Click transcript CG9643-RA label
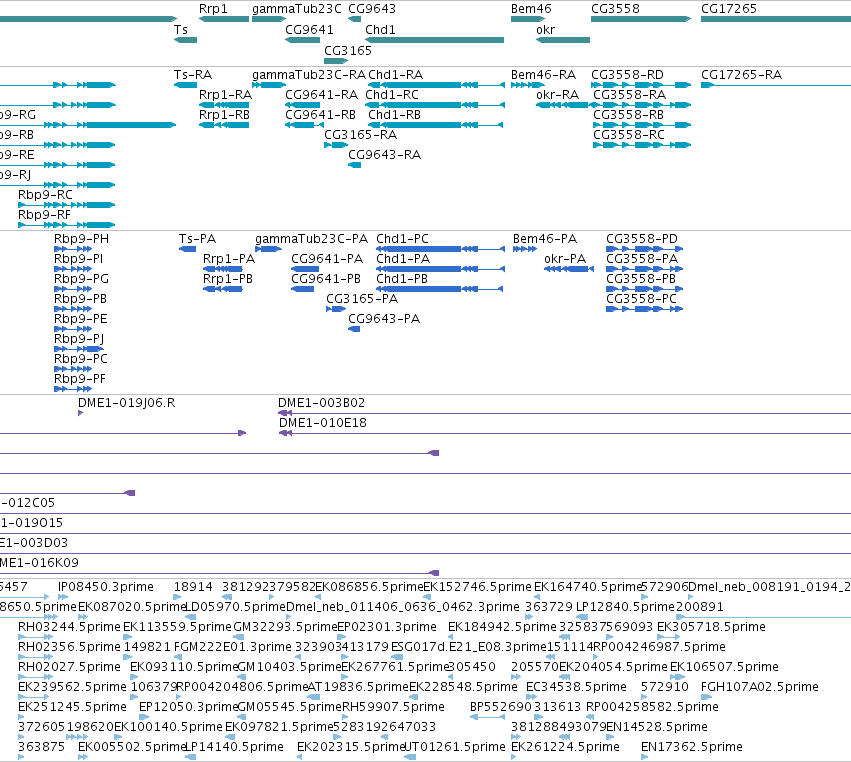Screen dimensions: 851x762 click(x=384, y=155)
